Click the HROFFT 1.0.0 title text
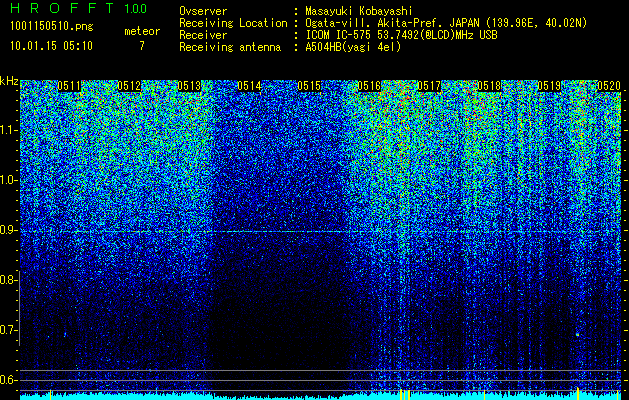Viewport: 629px width, 400px height. (78, 8)
